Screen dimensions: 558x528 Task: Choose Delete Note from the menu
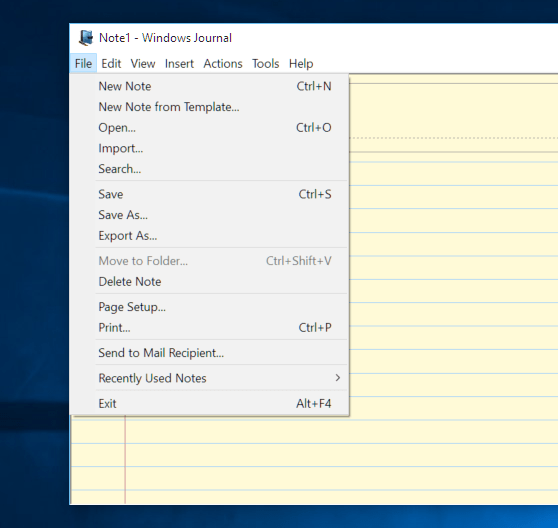(210, 281)
